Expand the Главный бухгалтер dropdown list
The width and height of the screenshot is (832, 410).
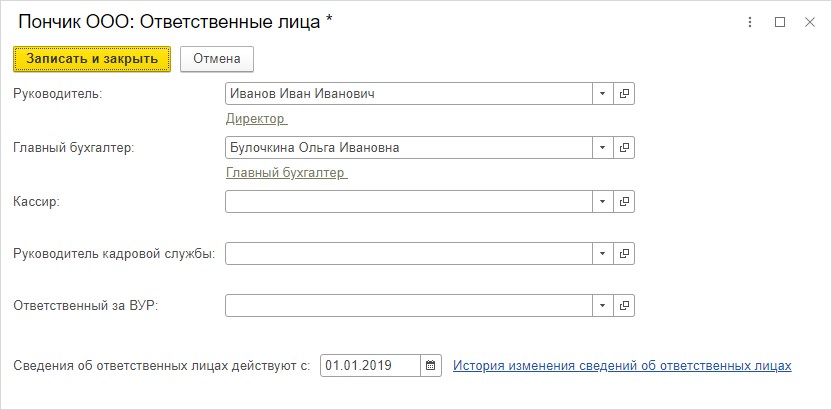[x=603, y=147]
